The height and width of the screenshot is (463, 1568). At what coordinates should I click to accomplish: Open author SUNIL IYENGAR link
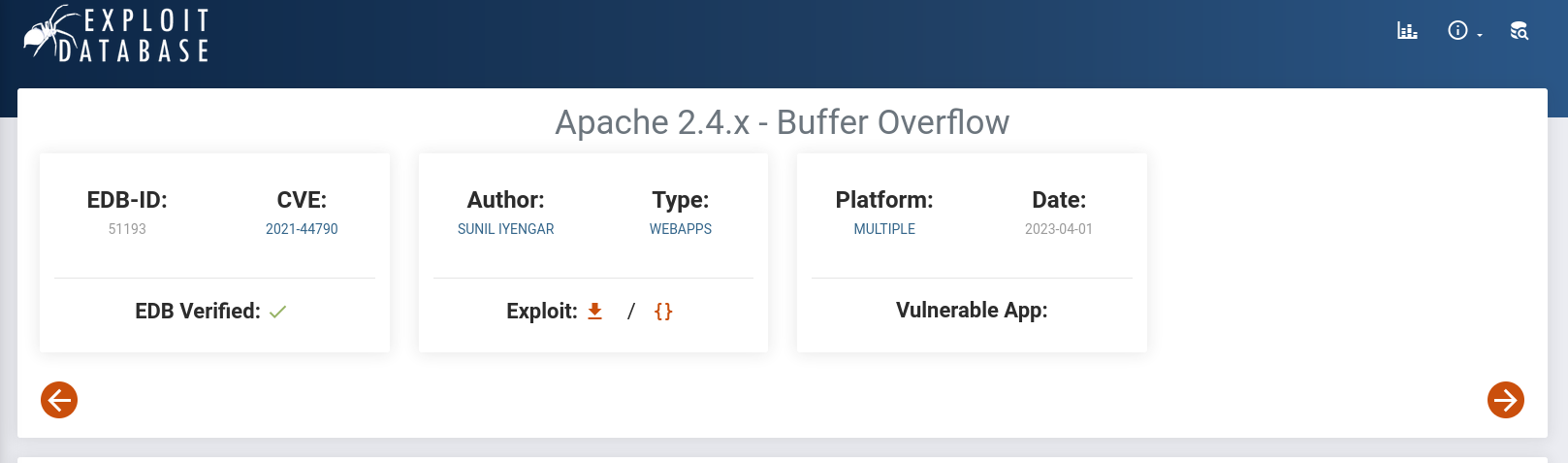coord(506,229)
